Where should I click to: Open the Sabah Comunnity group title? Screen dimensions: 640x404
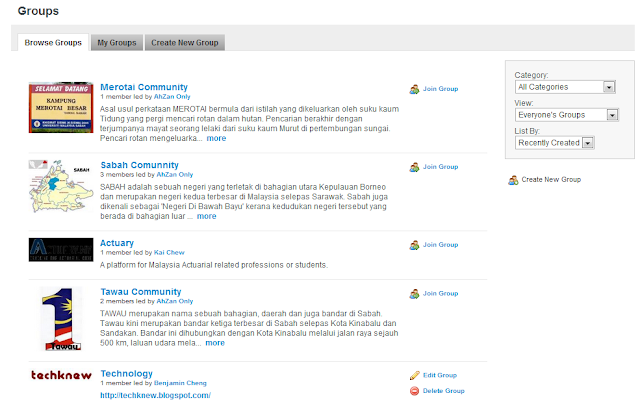(140, 165)
